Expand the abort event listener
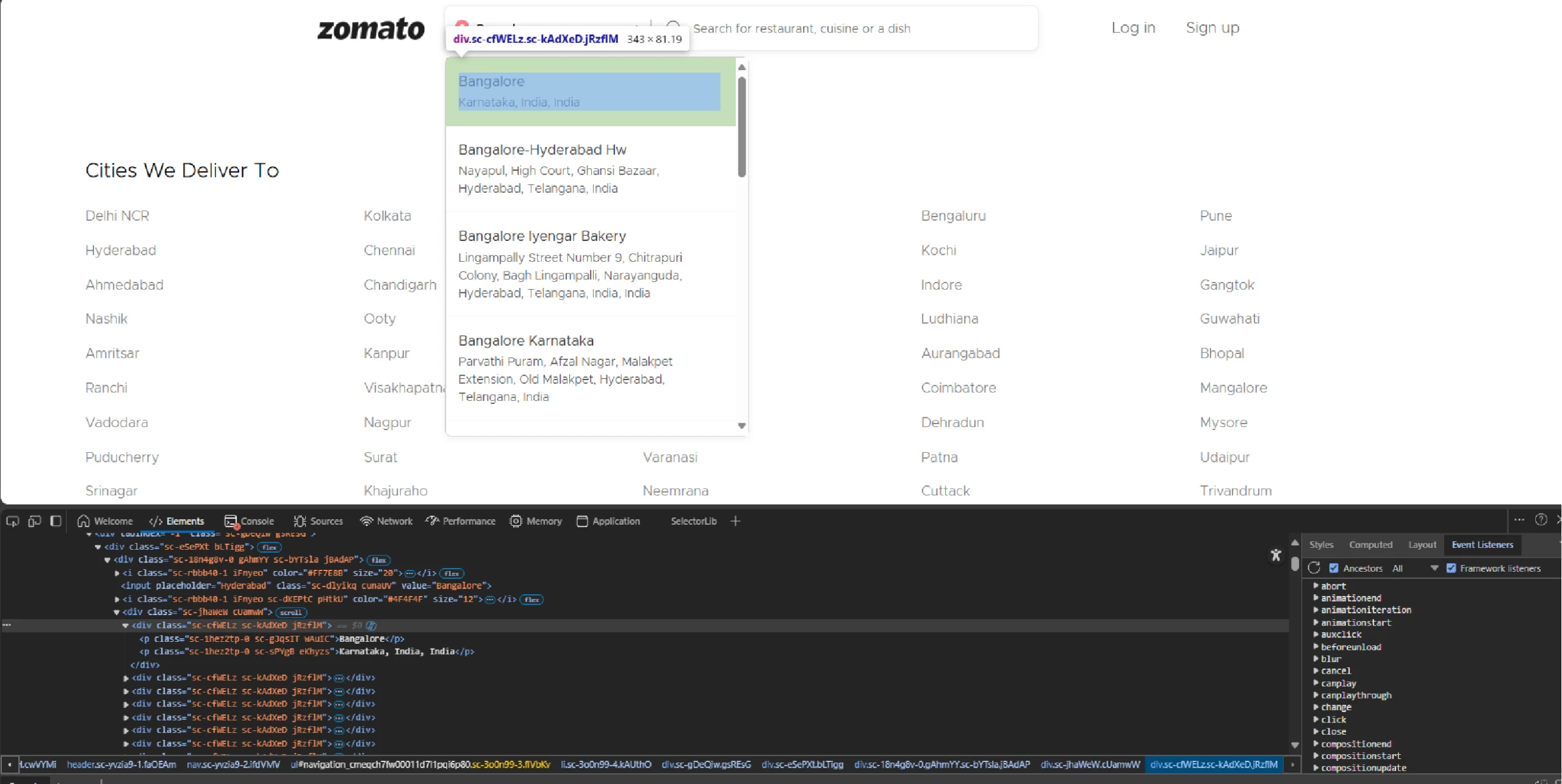Viewport: 1562px width, 784px height. [x=1316, y=586]
